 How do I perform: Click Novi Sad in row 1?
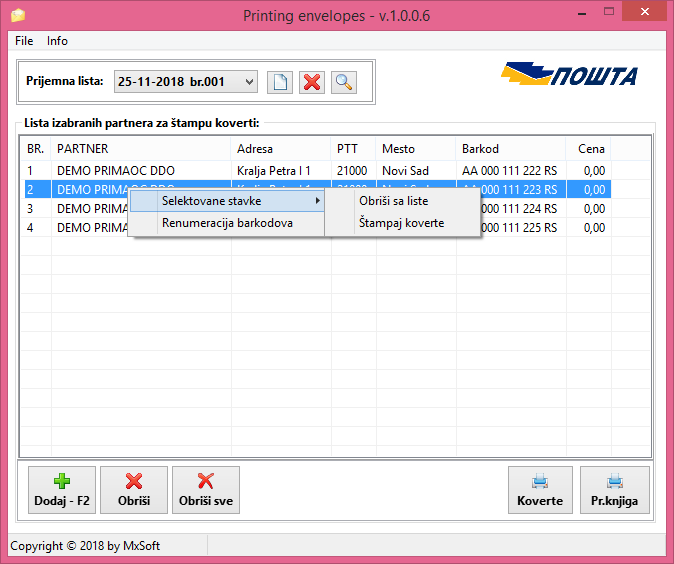405,171
